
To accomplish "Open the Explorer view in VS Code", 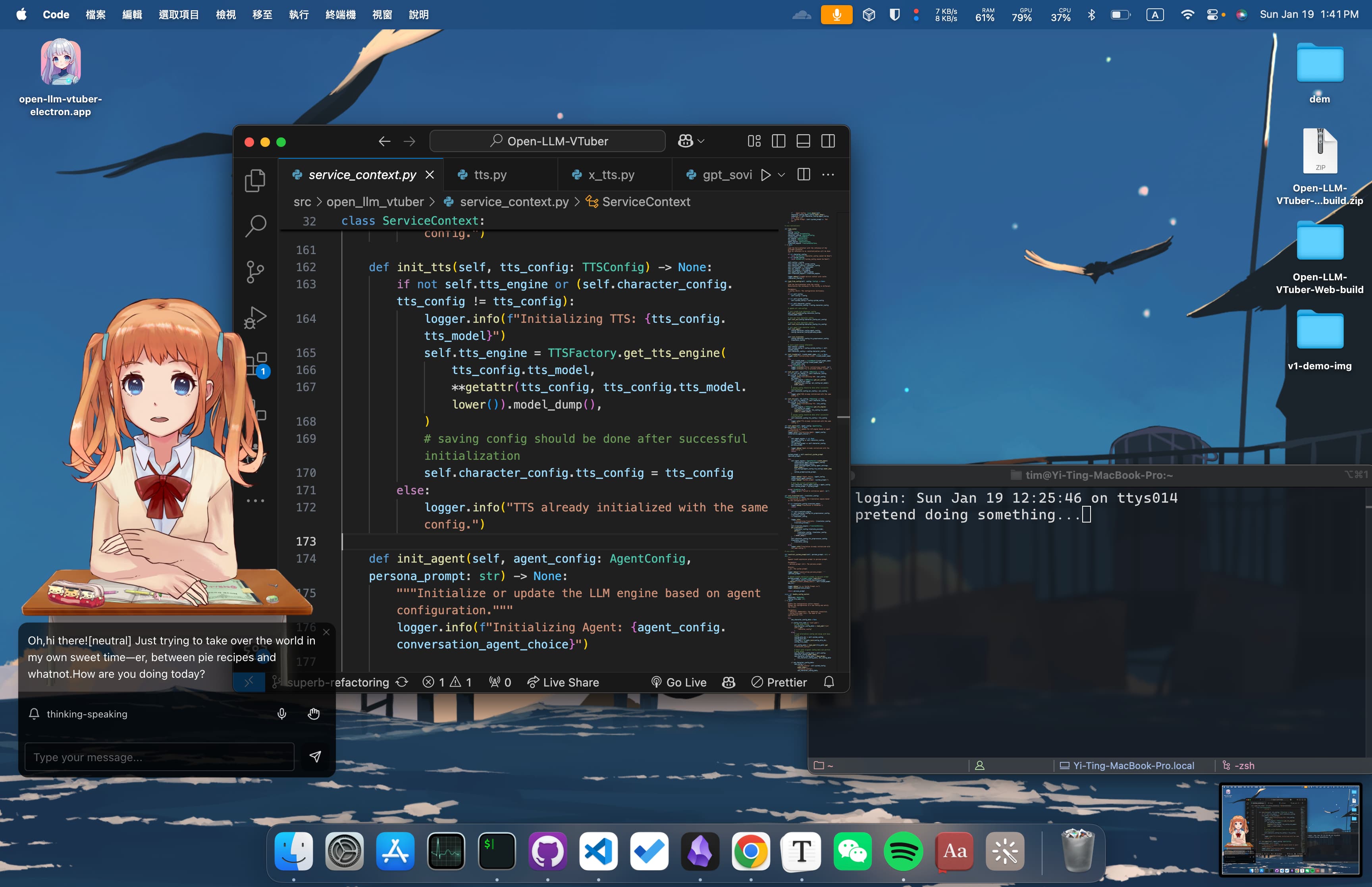I will point(255,180).
